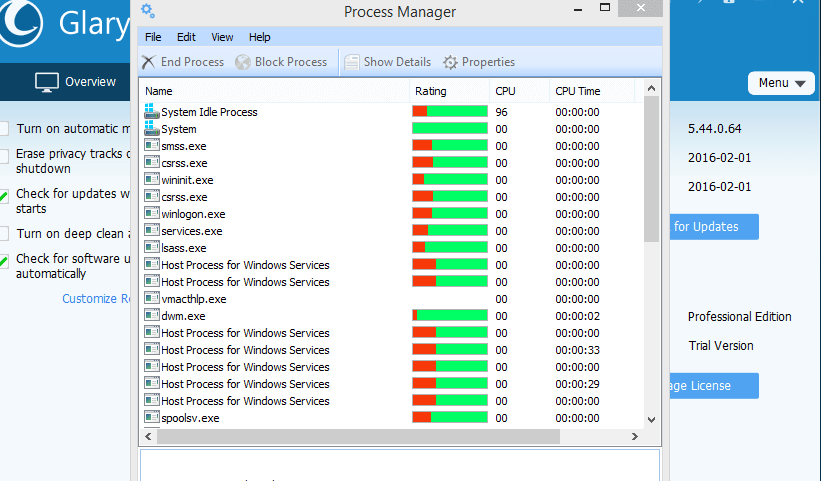Click the services.exe process icon
Screen dimensions: 825x481
click(x=152, y=231)
